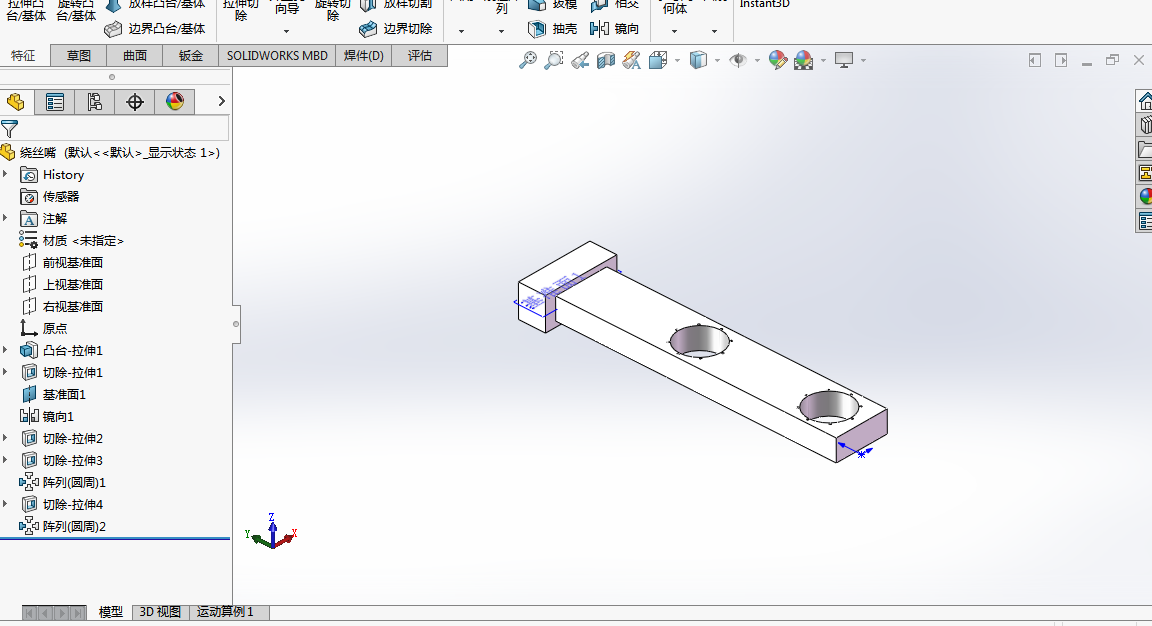Click the Hide/Show Items eye icon

[x=738, y=60]
